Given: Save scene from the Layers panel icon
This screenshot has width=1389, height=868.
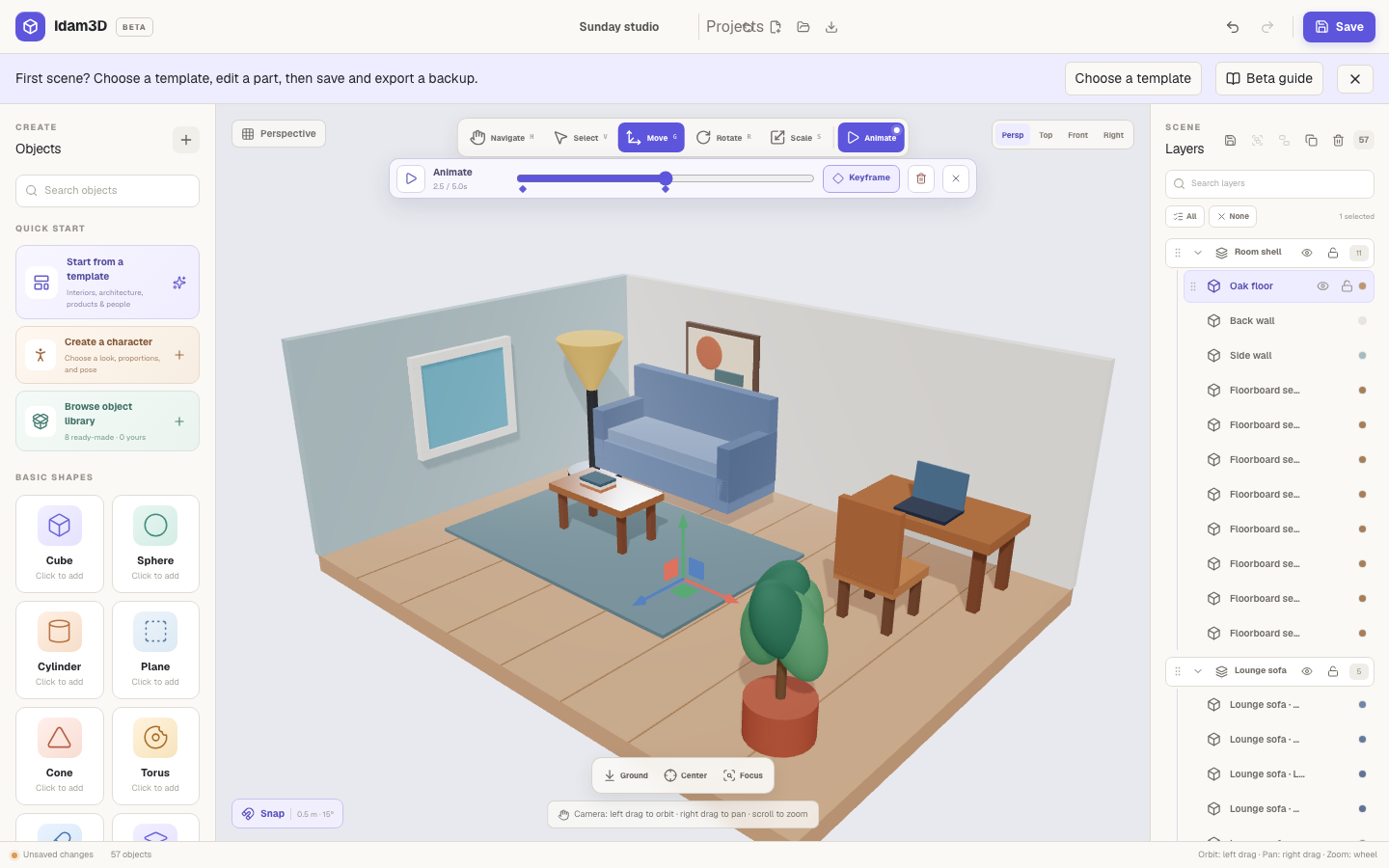Looking at the screenshot, I should tap(1230, 140).
